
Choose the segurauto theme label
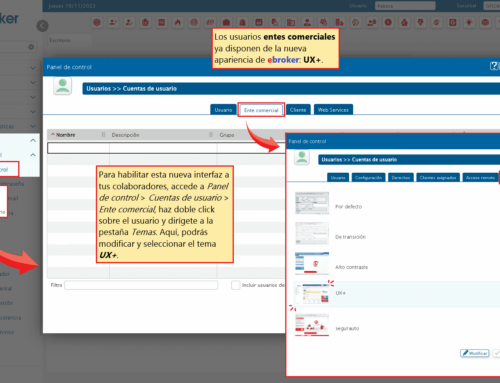[347, 328]
